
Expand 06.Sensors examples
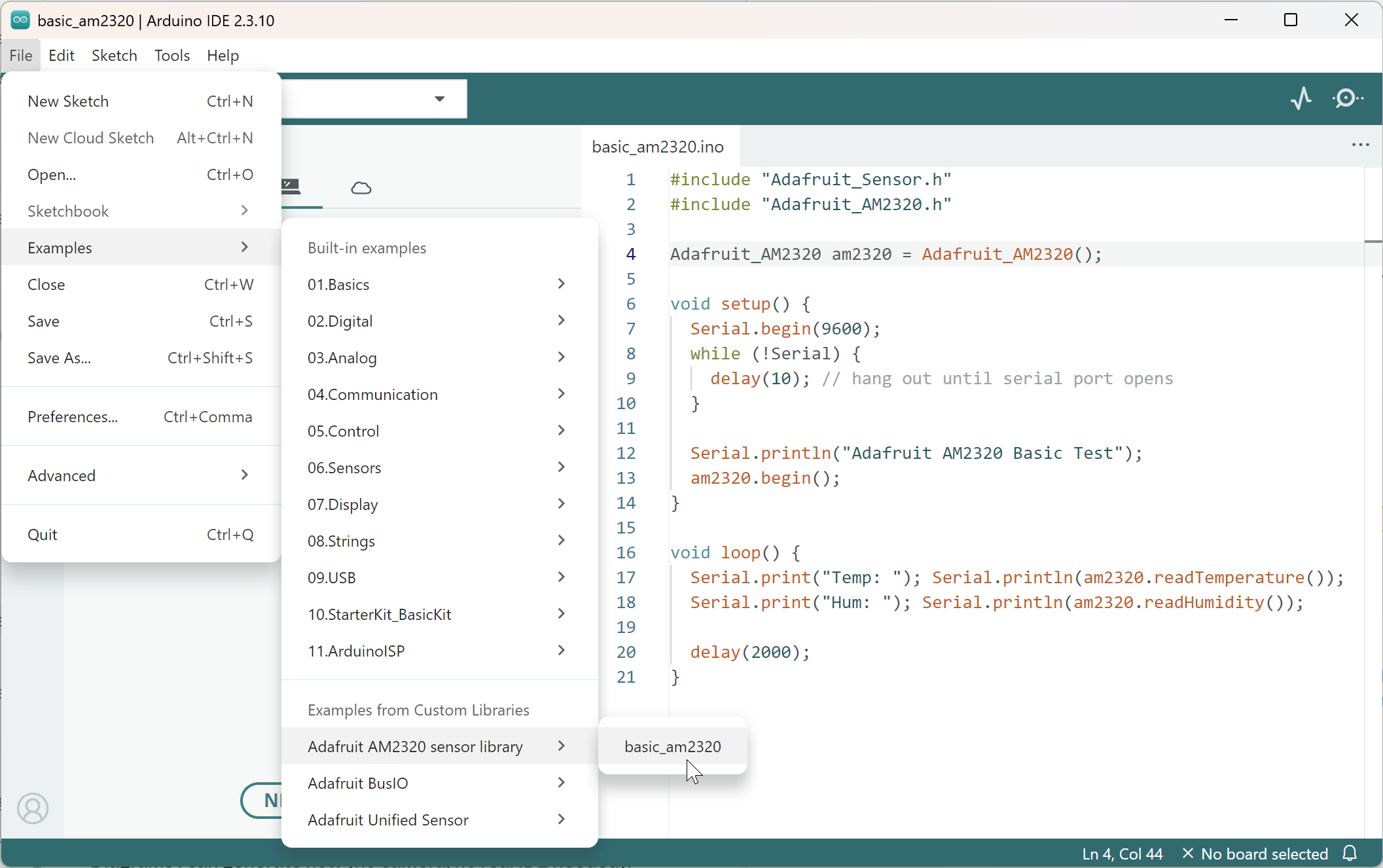(x=439, y=467)
